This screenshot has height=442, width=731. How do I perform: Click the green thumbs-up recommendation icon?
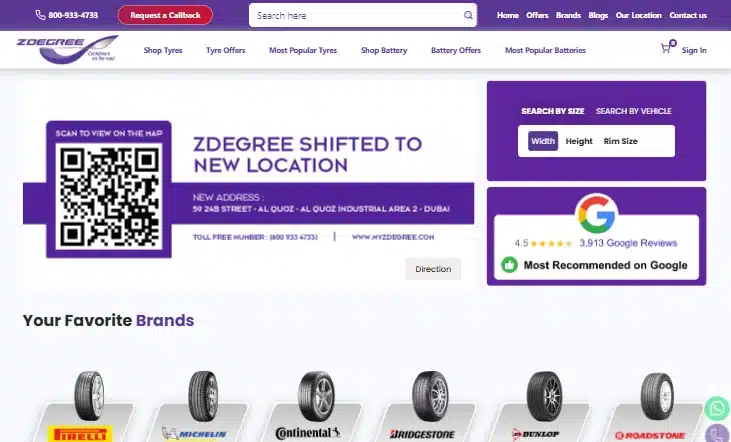pos(510,265)
